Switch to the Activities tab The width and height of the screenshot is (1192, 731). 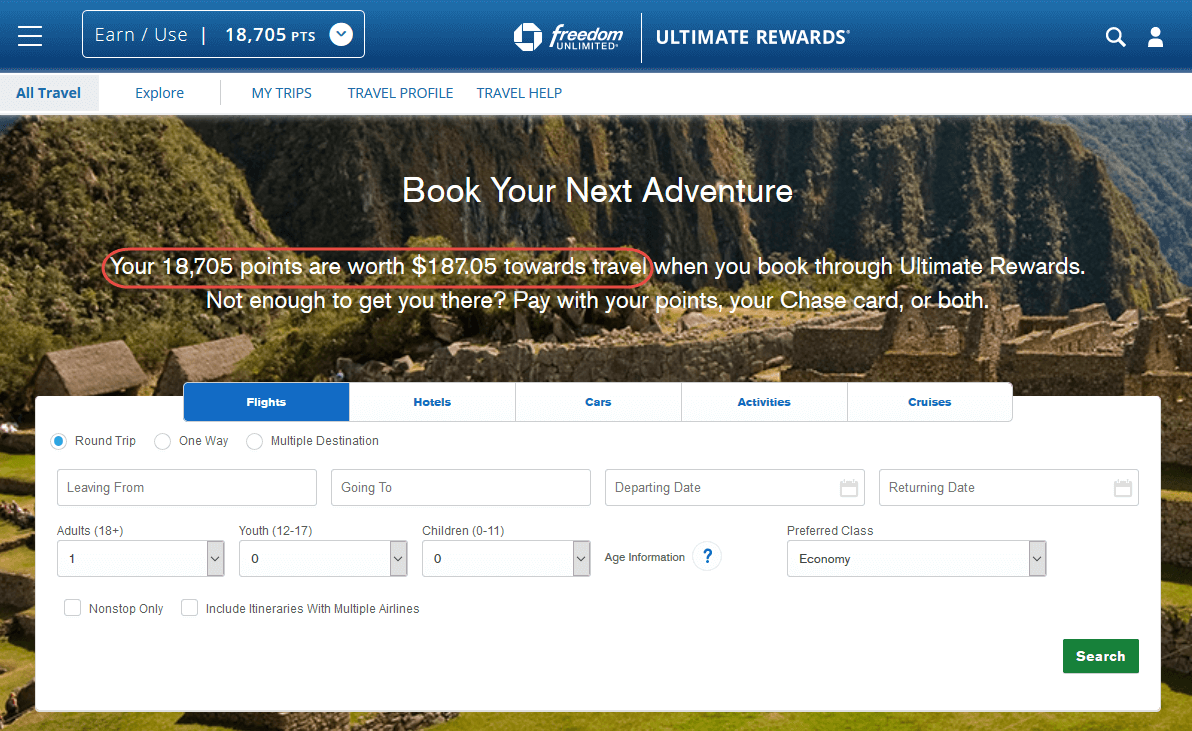point(764,402)
